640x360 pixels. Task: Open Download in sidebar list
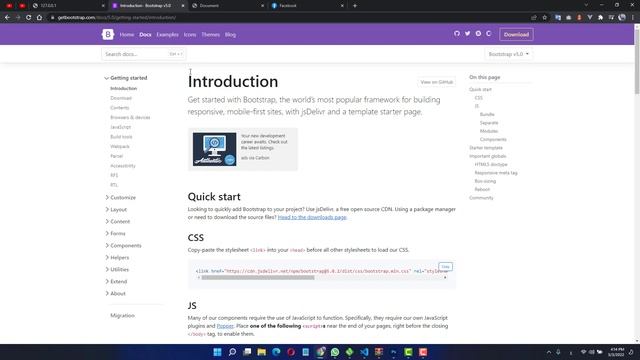click(121, 98)
